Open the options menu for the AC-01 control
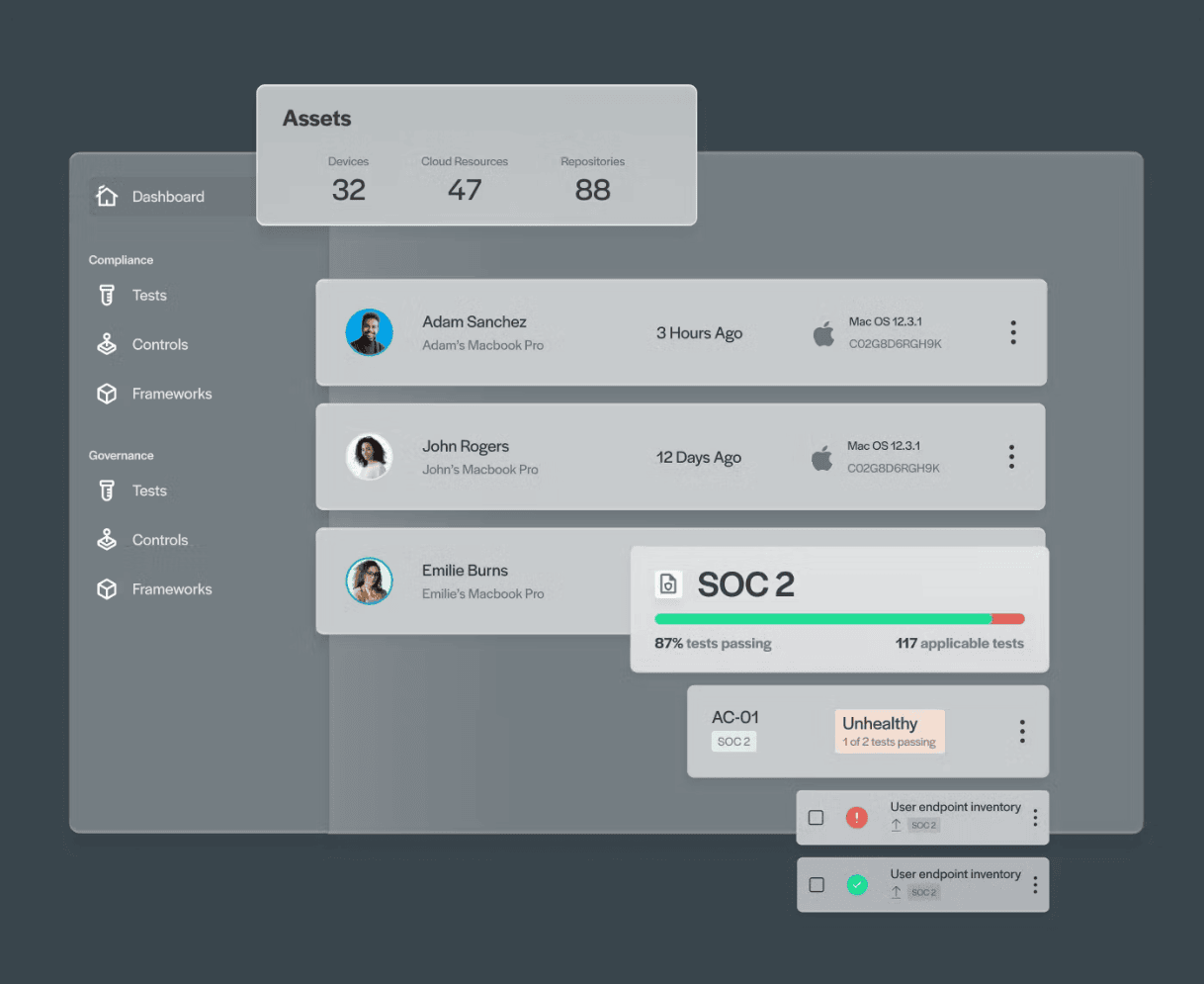 (x=1022, y=731)
